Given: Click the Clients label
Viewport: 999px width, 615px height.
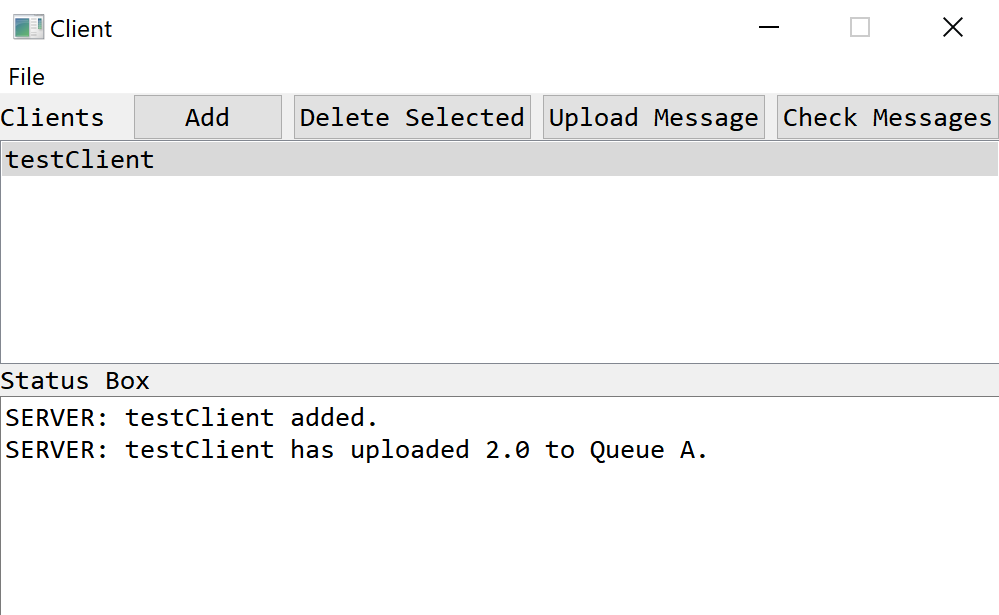Looking at the screenshot, I should (x=52, y=118).
